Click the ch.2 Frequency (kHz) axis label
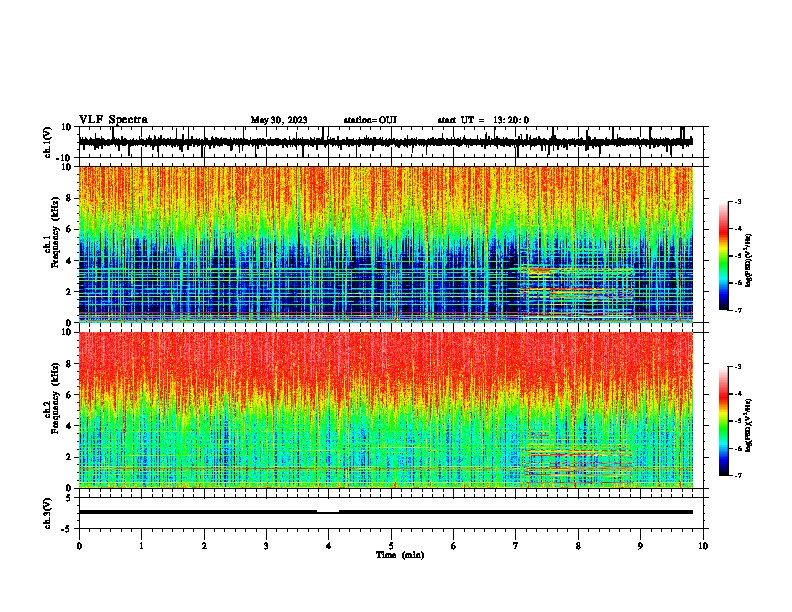This screenshot has height=612, width=792. [56, 398]
